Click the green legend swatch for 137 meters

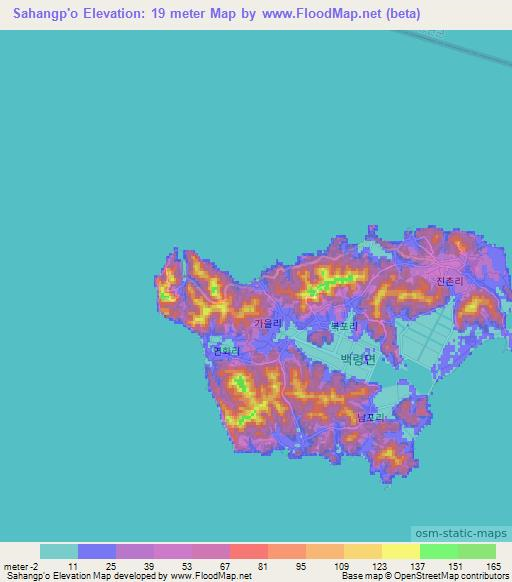[x=439, y=552]
